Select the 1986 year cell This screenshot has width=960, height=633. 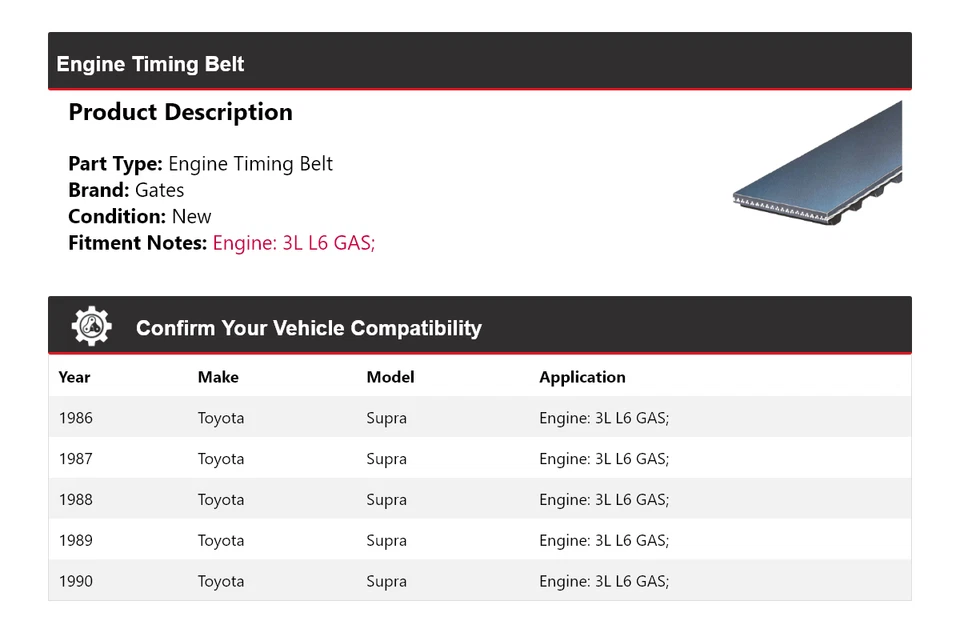click(75, 418)
